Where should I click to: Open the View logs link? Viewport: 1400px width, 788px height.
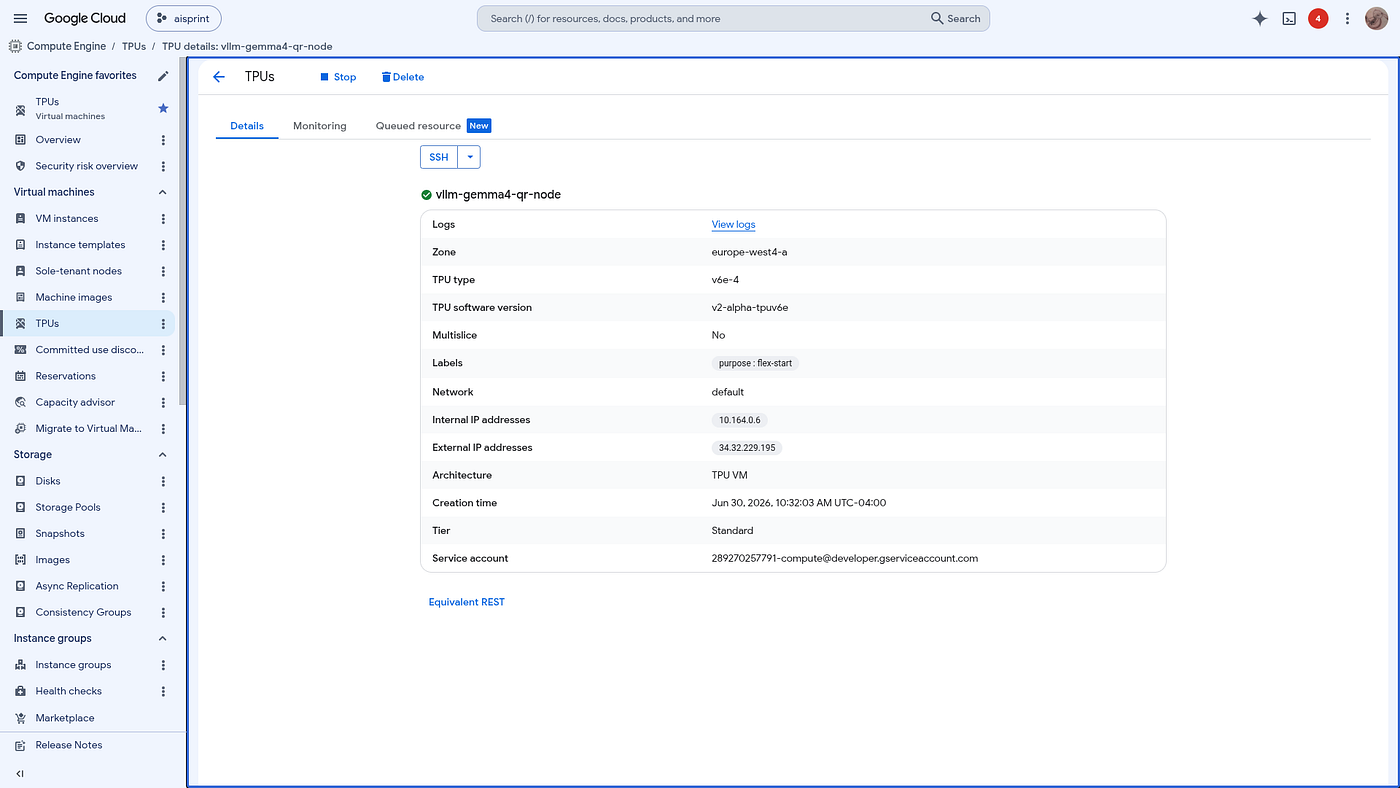point(734,225)
